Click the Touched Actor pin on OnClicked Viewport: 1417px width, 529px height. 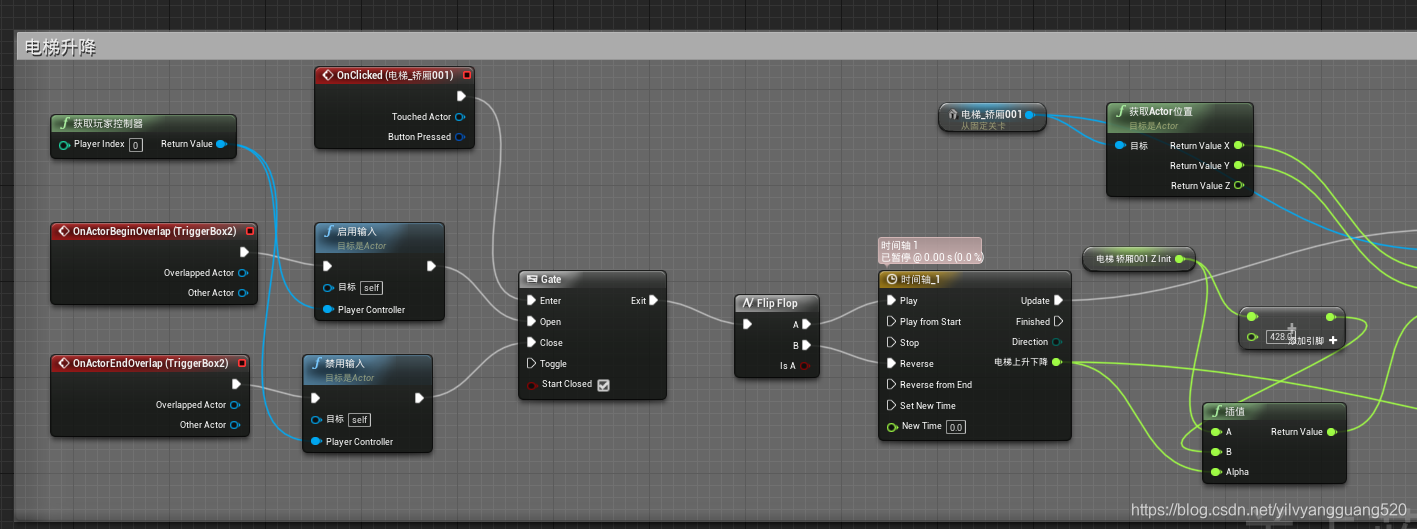460,117
